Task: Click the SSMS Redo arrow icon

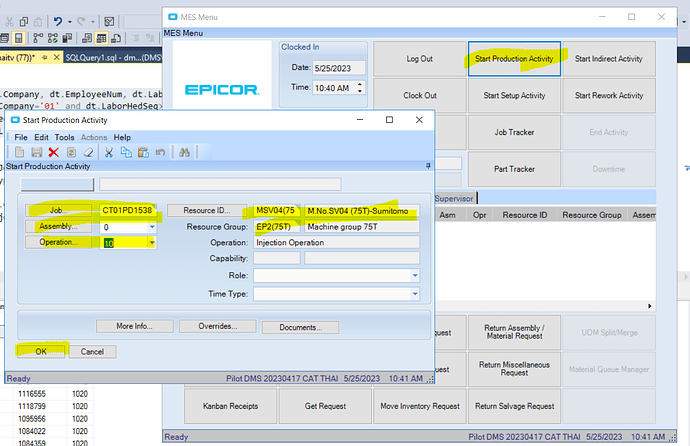Action: tap(81, 21)
